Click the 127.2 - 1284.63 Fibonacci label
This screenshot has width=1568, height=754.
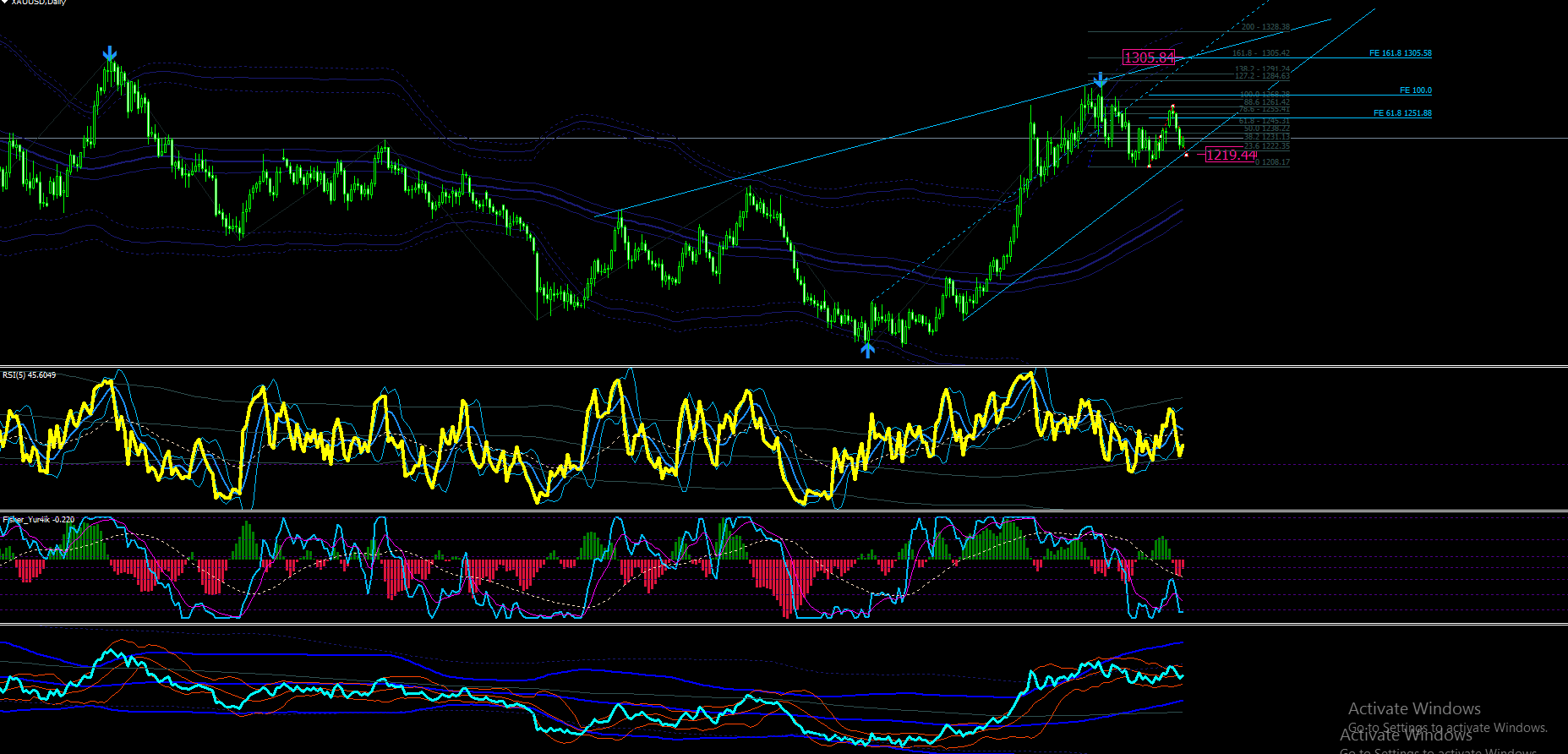pyautogui.click(x=1262, y=76)
